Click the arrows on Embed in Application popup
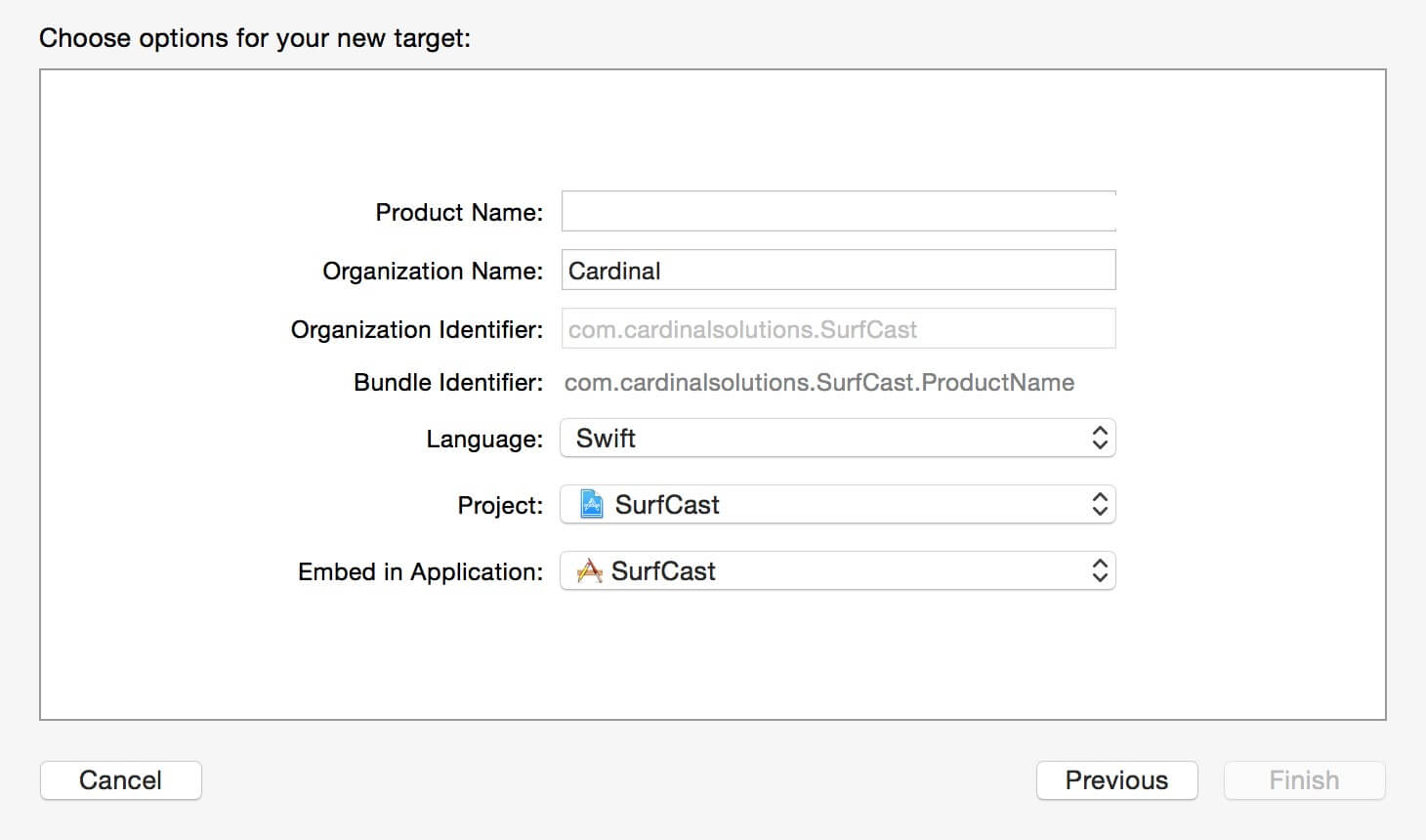1426x840 pixels. [1099, 570]
